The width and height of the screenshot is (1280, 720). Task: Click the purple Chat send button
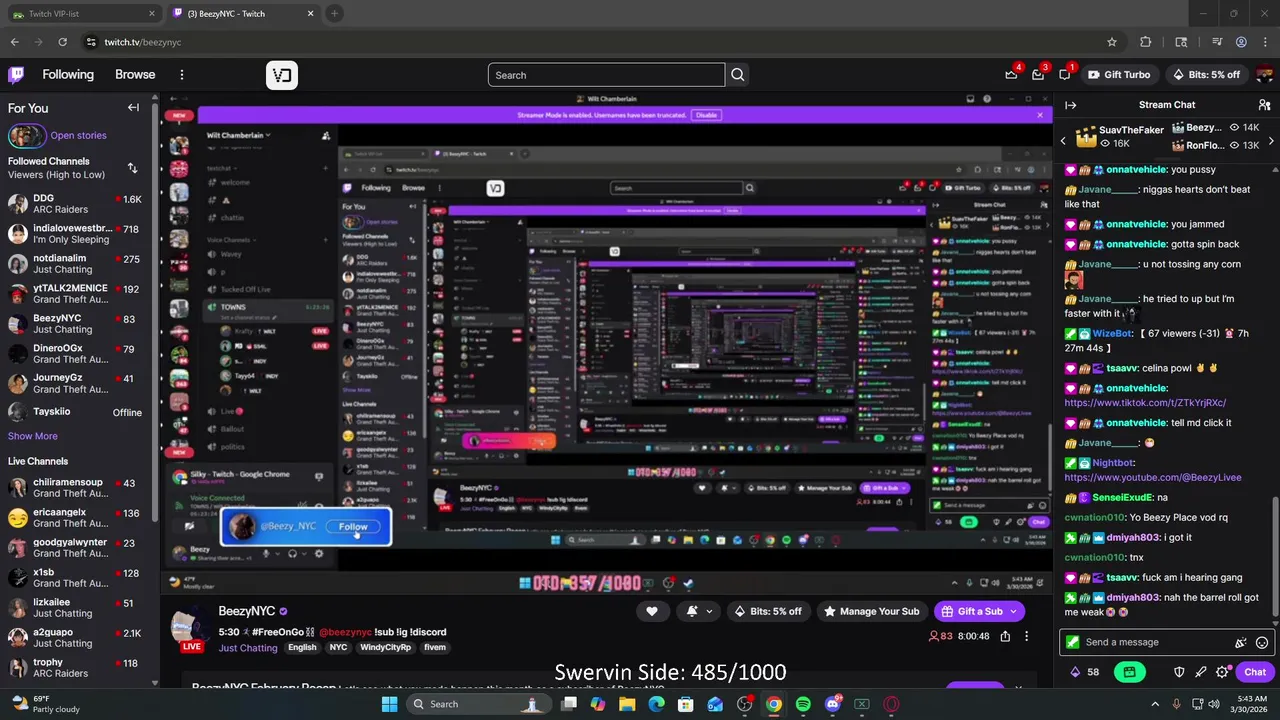[x=1255, y=672]
